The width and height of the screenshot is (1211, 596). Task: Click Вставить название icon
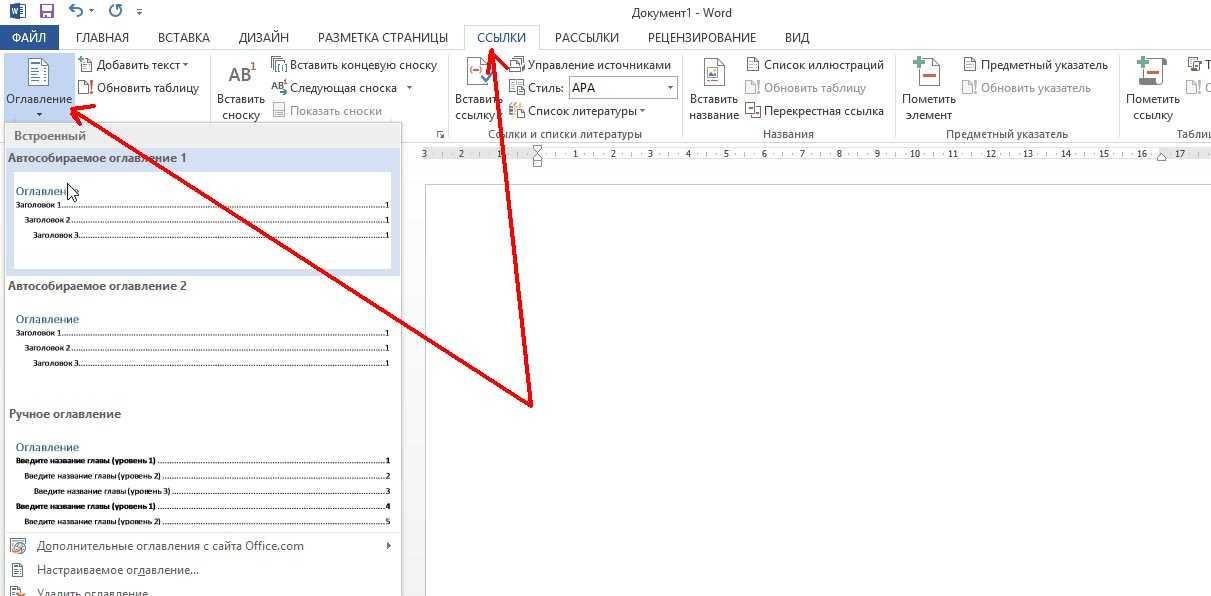coord(714,73)
